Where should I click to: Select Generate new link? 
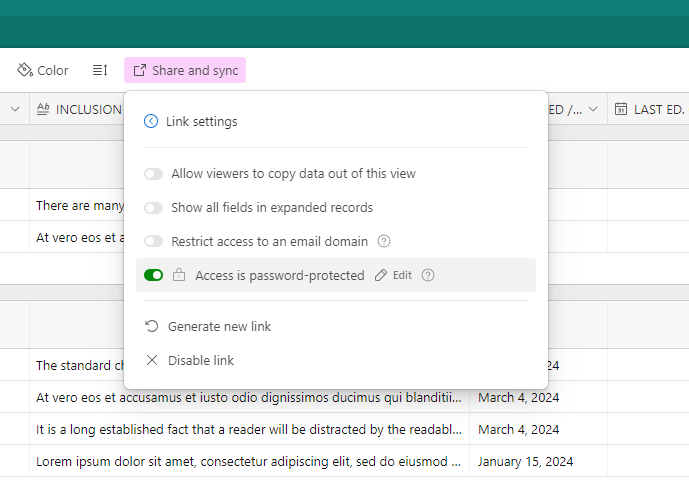point(208,326)
